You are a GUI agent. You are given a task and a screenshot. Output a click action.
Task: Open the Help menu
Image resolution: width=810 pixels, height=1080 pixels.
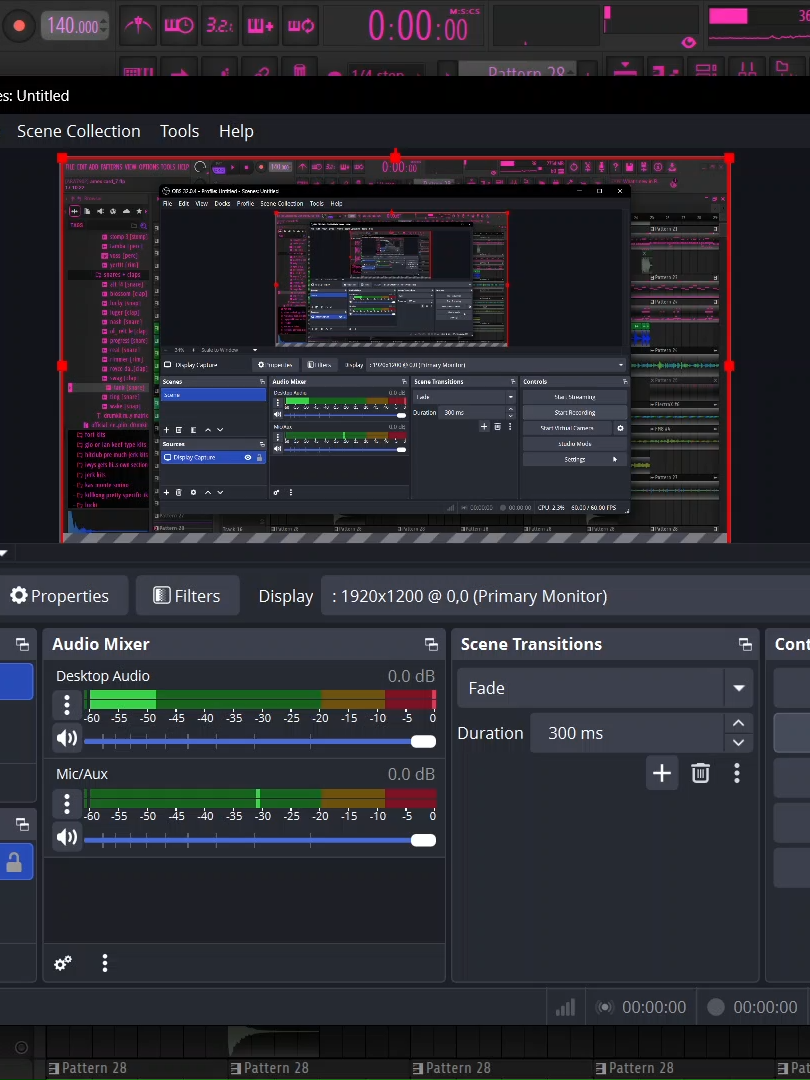pos(236,131)
